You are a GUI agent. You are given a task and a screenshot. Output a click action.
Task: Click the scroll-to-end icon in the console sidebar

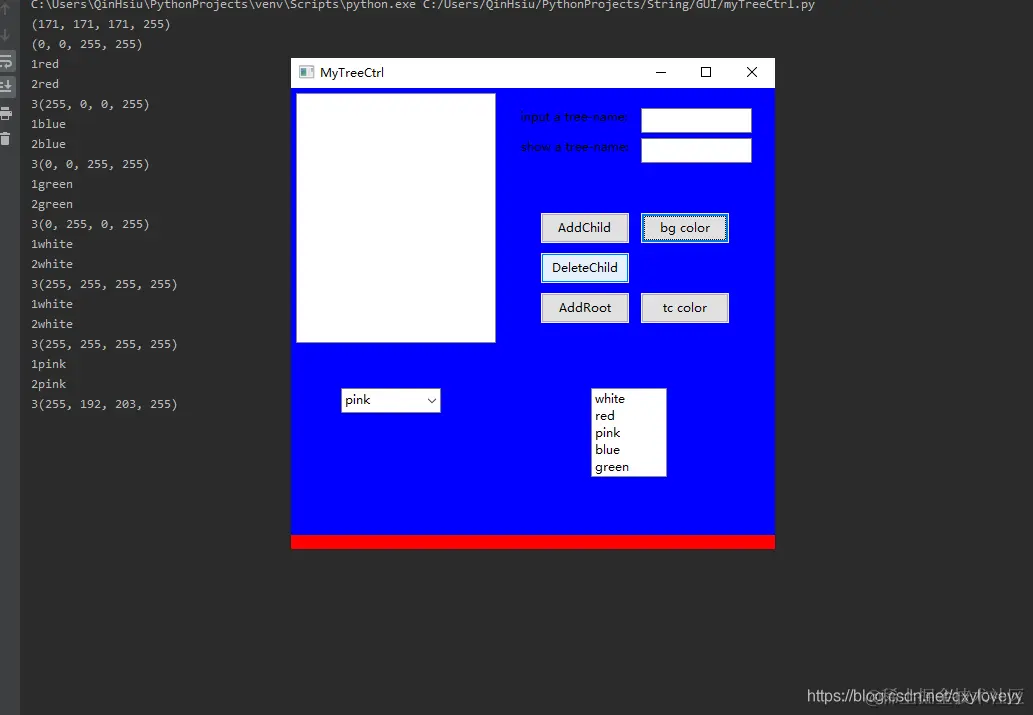click(6, 86)
